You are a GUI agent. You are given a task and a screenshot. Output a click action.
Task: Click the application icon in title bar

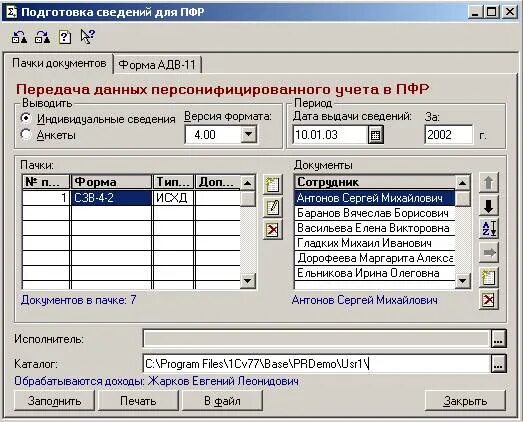(11, 12)
